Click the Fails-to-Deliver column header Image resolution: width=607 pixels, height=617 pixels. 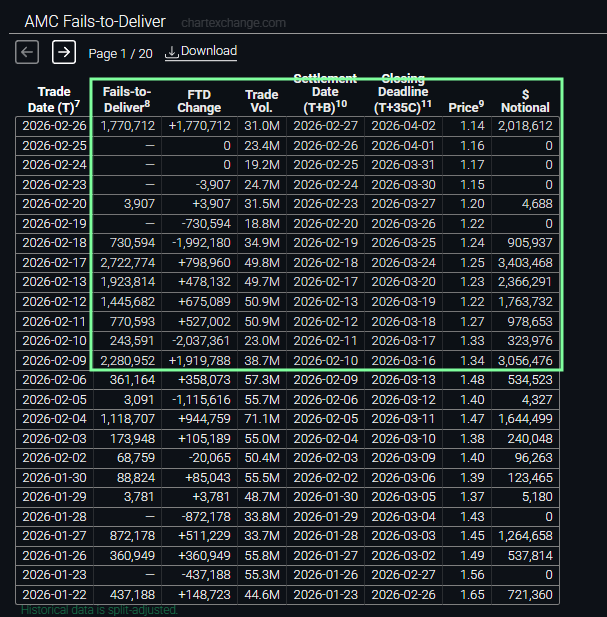point(127,100)
